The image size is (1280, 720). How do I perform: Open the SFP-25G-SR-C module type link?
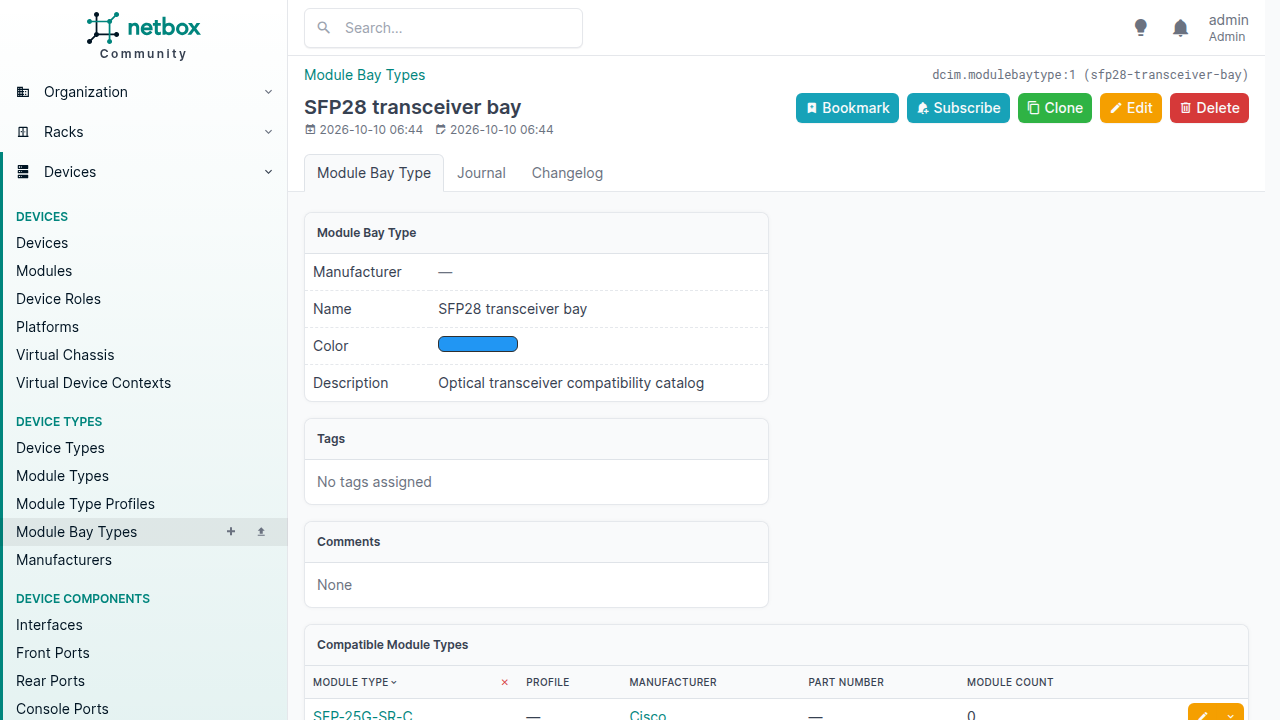363,715
